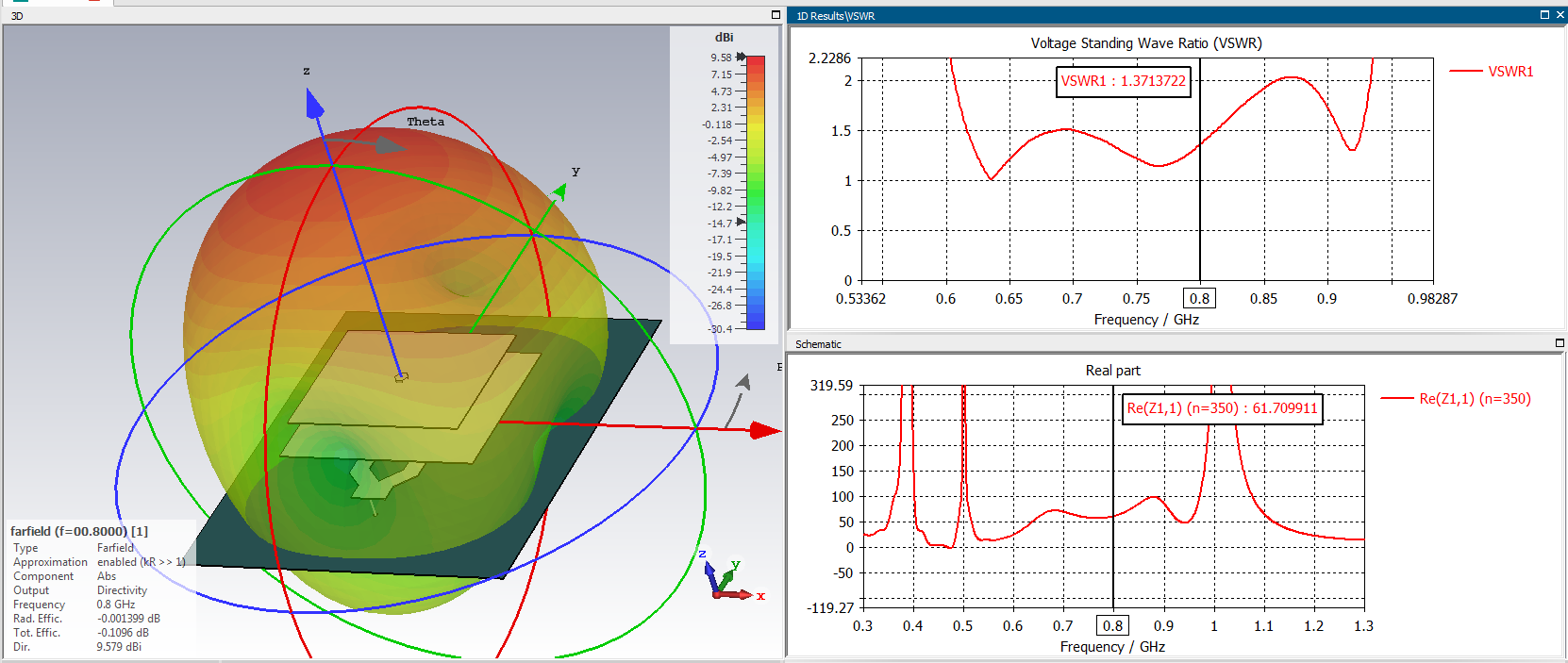This screenshot has width=1568, height=663.
Task: Click the '-119.27' y-axis minimum in Real part plot
Action: click(x=830, y=608)
